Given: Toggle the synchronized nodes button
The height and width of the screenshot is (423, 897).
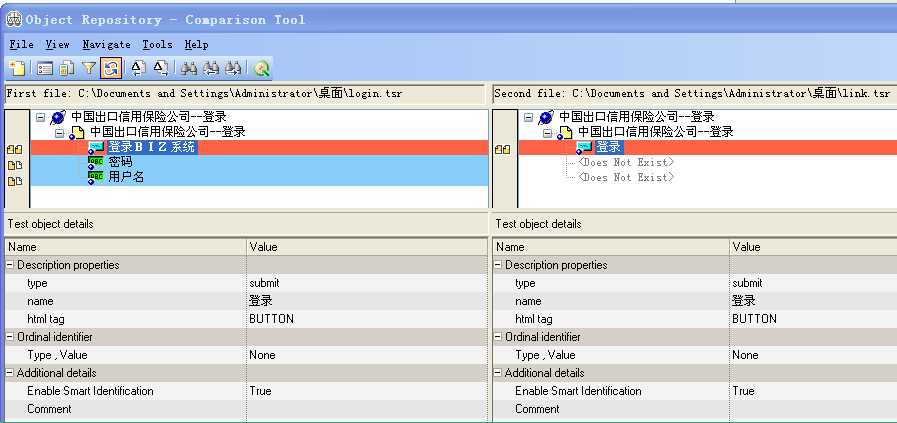Looking at the screenshot, I should (x=110, y=69).
